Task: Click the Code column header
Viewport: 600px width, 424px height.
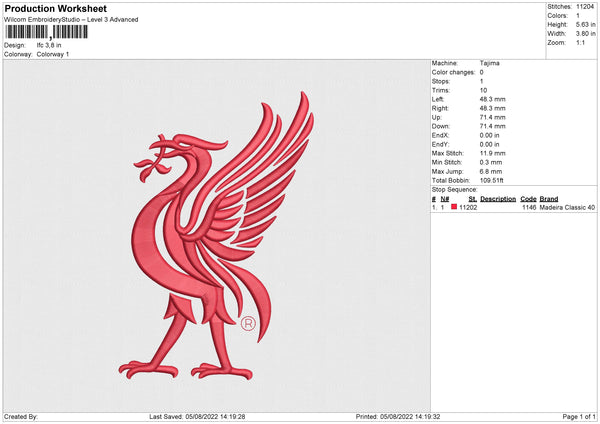Action: click(528, 199)
